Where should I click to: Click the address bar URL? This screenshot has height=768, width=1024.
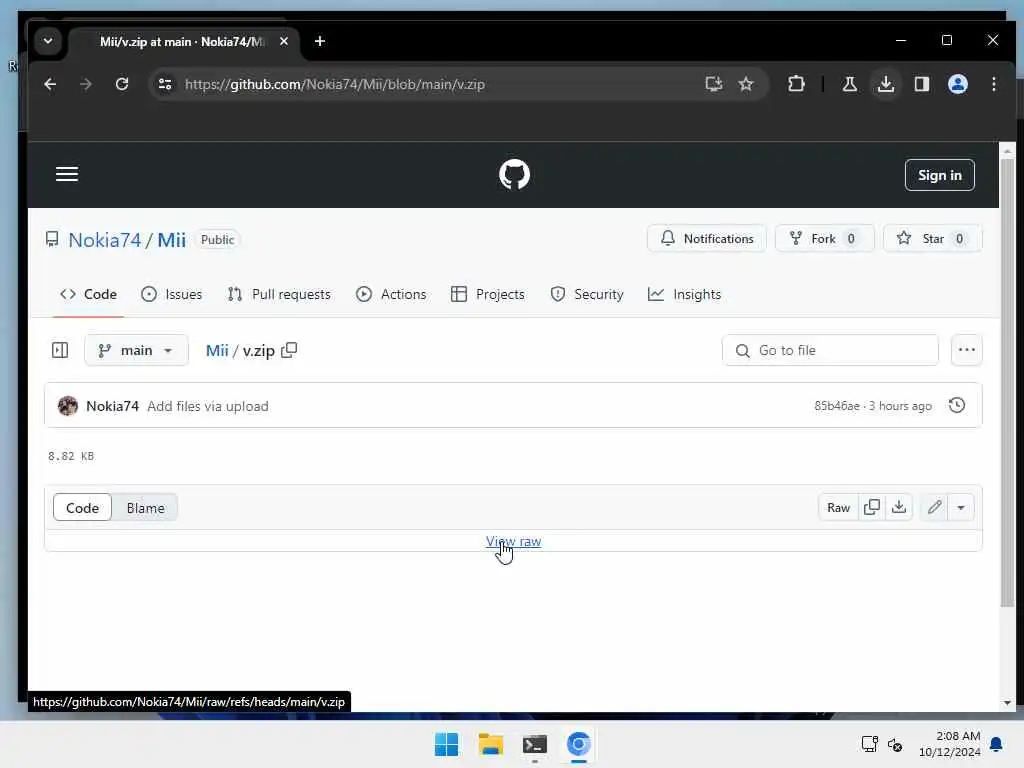334,84
